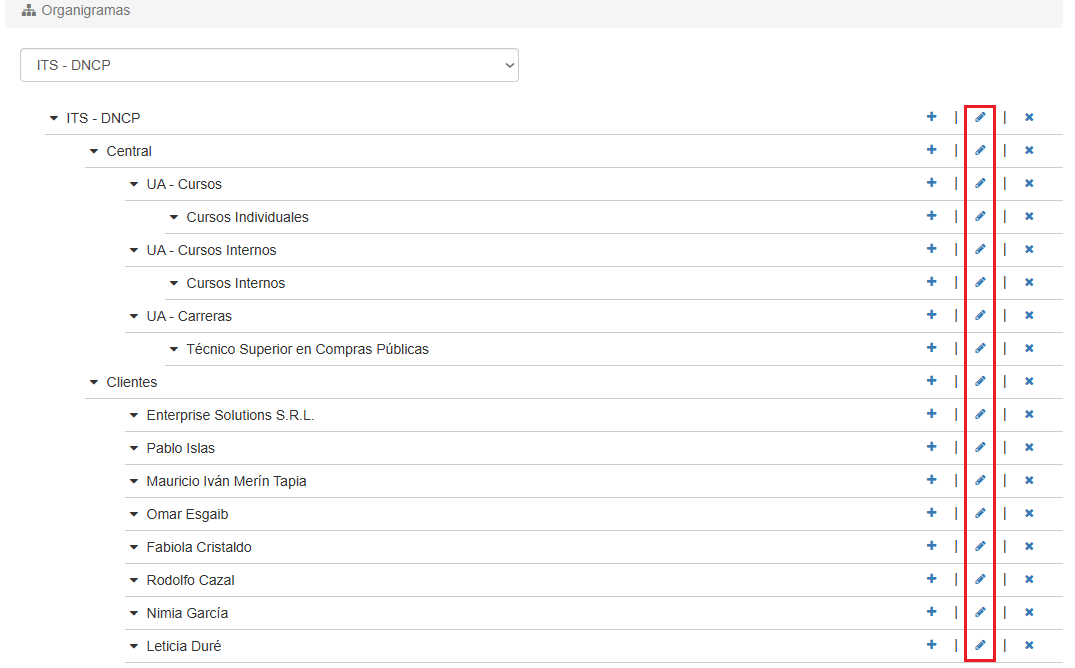This screenshot has height=668, width=1075.
Task: Click the Rodolfo Cazal tree entry
Action: coord(190,580)
